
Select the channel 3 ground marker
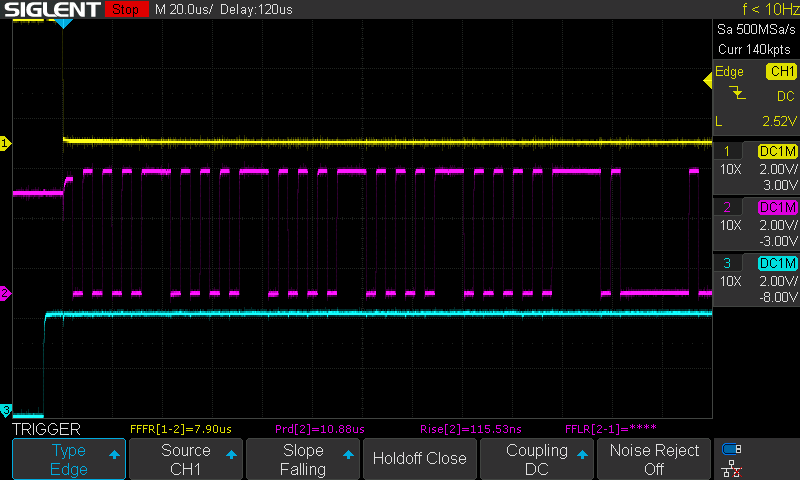[6, 410]
